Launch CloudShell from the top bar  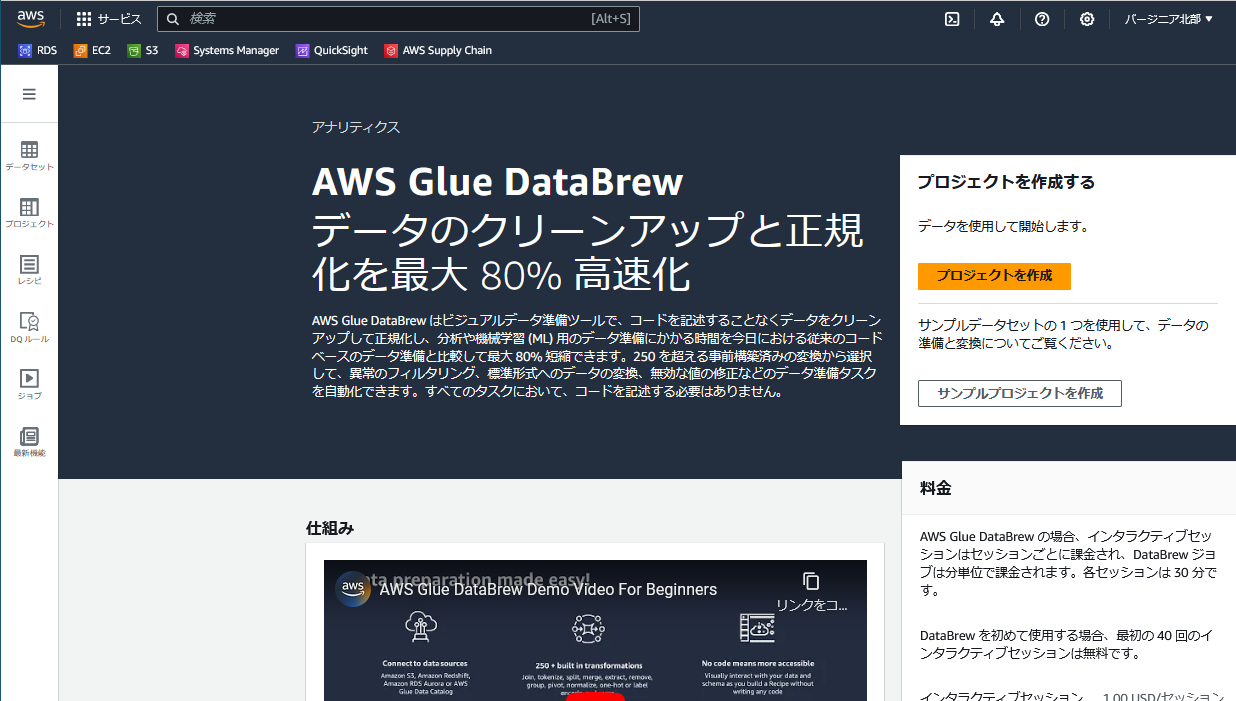[951, 19]
